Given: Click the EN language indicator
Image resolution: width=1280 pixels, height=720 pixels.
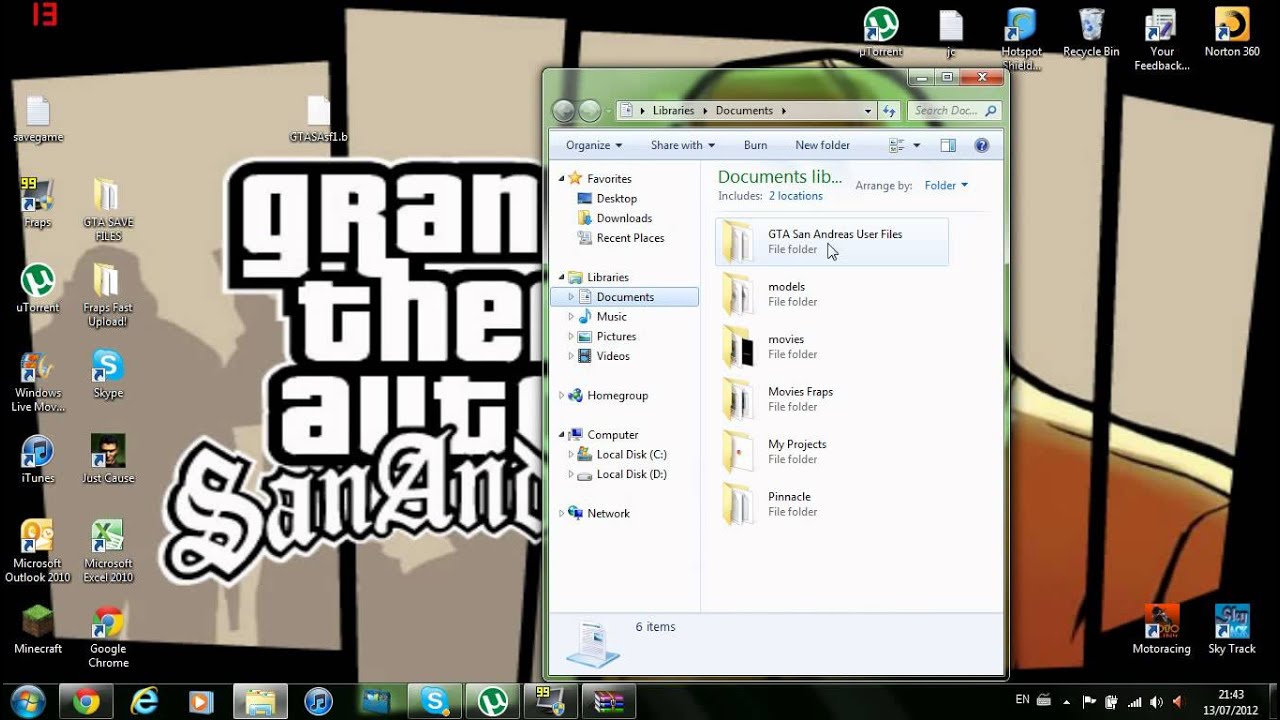Looking at the screenshot, I should tap(1022, 699).
